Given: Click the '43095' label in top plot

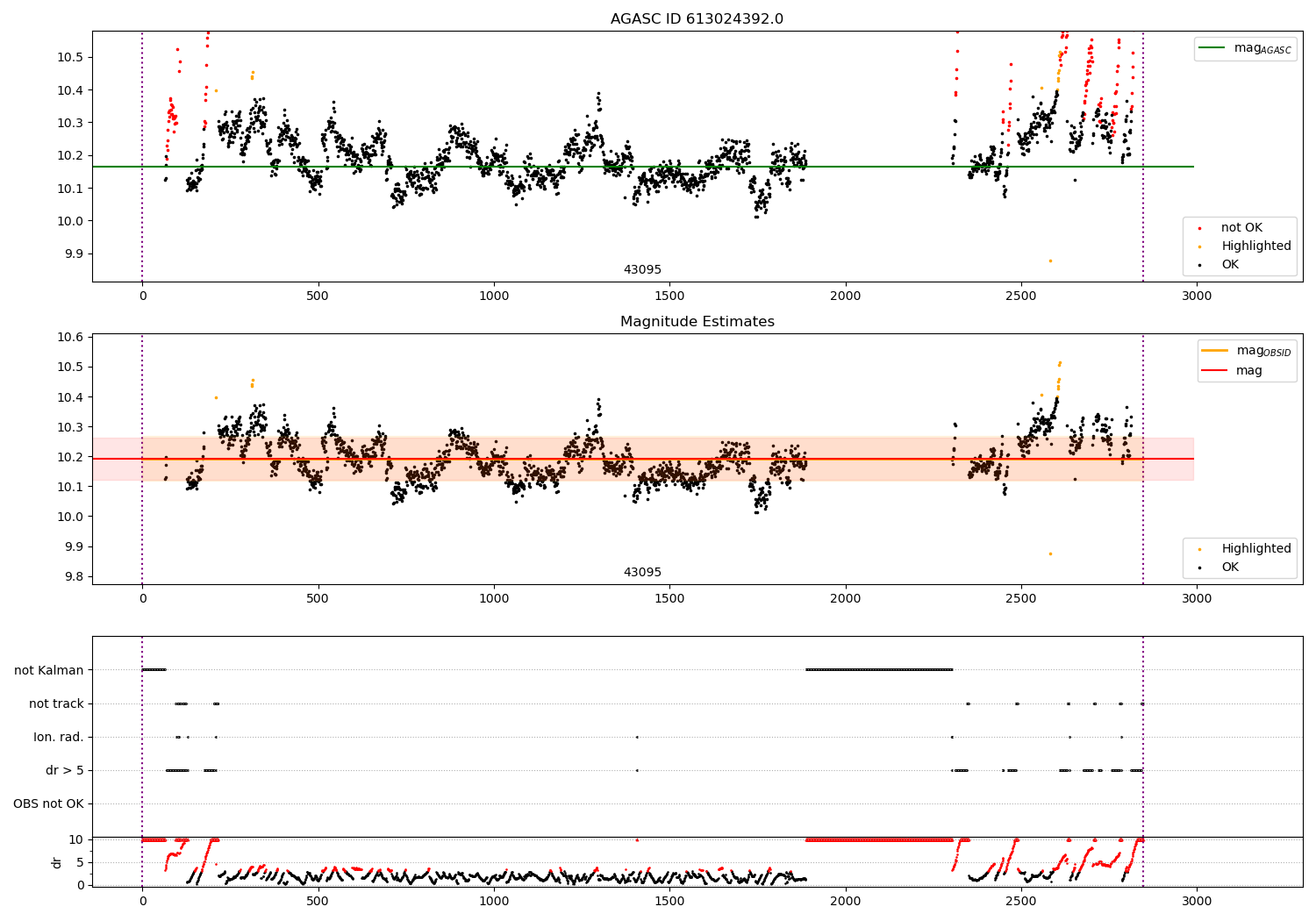Looking at the screenshot, I should tap(642, 270).
